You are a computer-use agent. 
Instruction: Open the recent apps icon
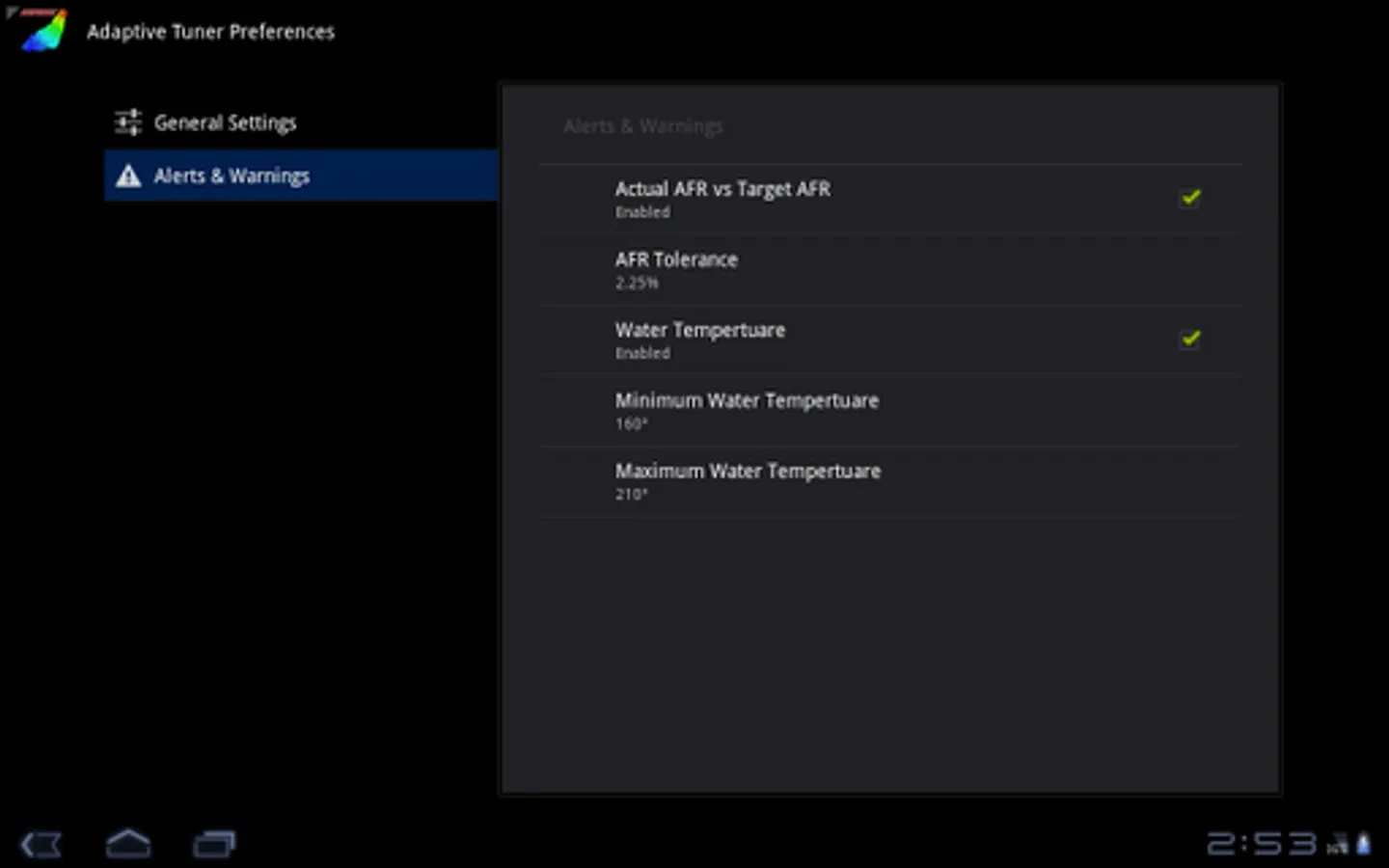coord(213,845)
